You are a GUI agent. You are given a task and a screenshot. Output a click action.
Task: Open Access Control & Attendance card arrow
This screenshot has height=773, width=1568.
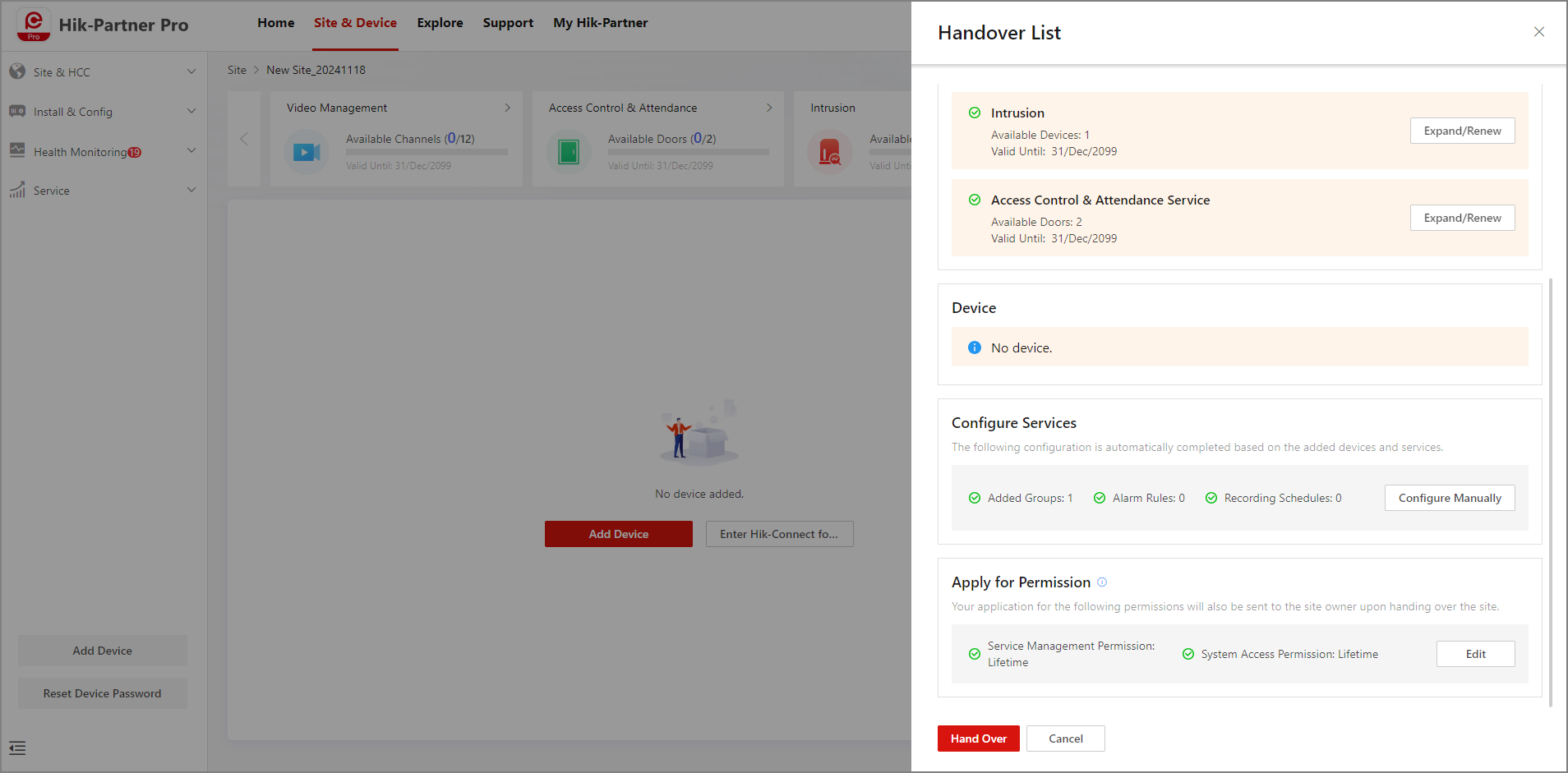click(x=769, y=108)
